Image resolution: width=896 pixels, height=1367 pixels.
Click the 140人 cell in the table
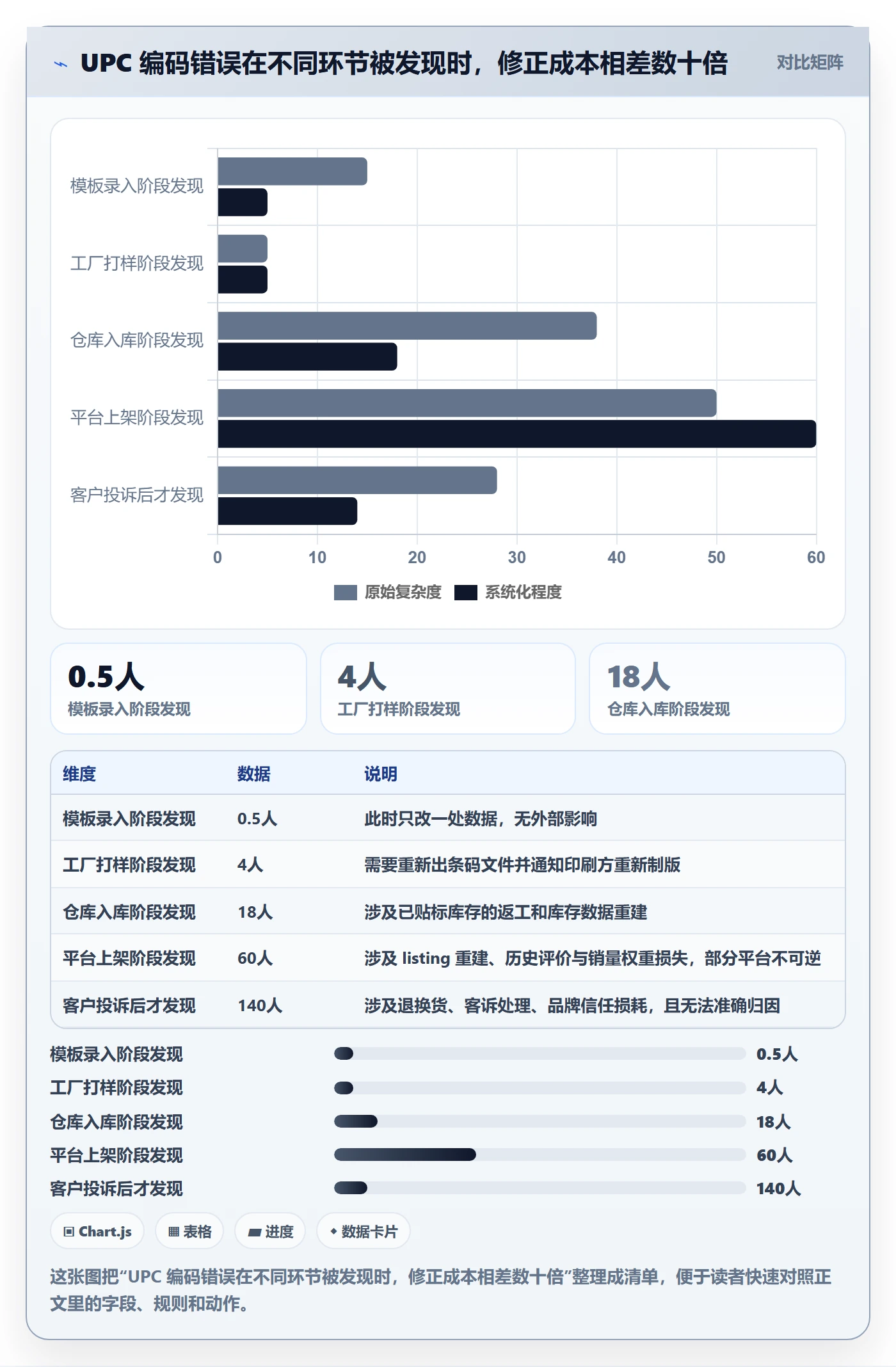(x=260, y=1005)
